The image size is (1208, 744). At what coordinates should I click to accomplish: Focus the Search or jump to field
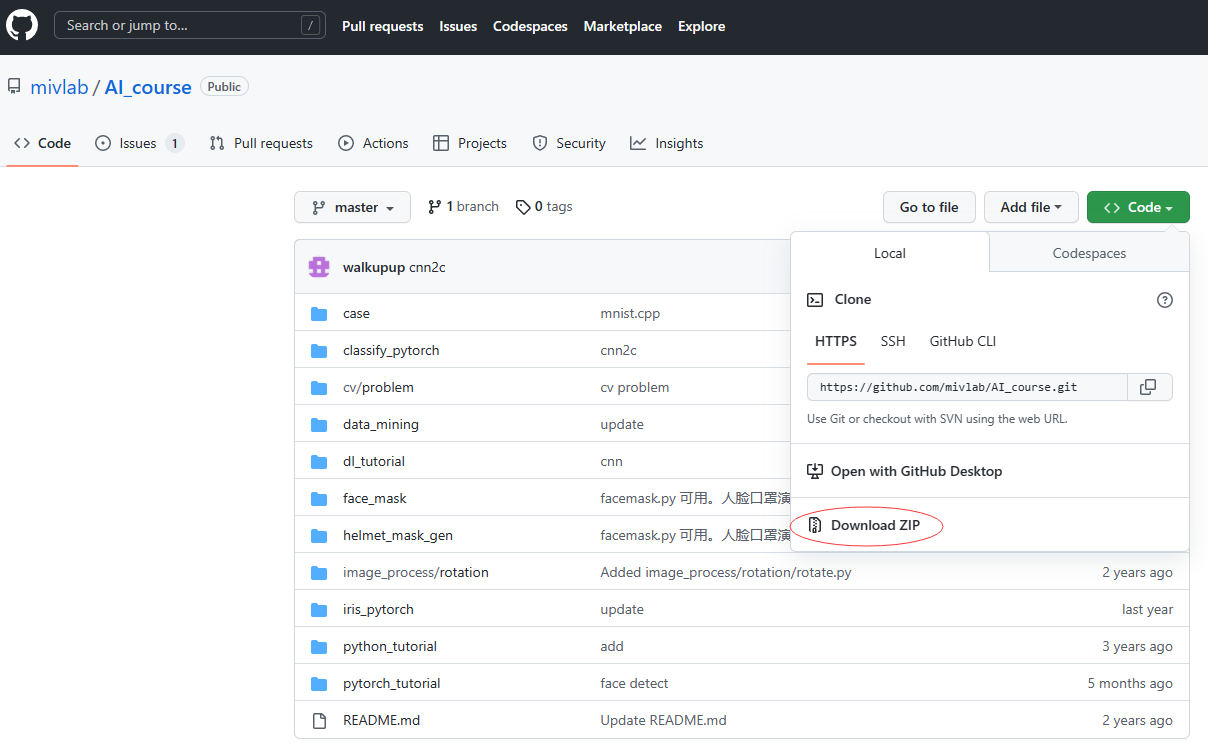coord(190,26)
